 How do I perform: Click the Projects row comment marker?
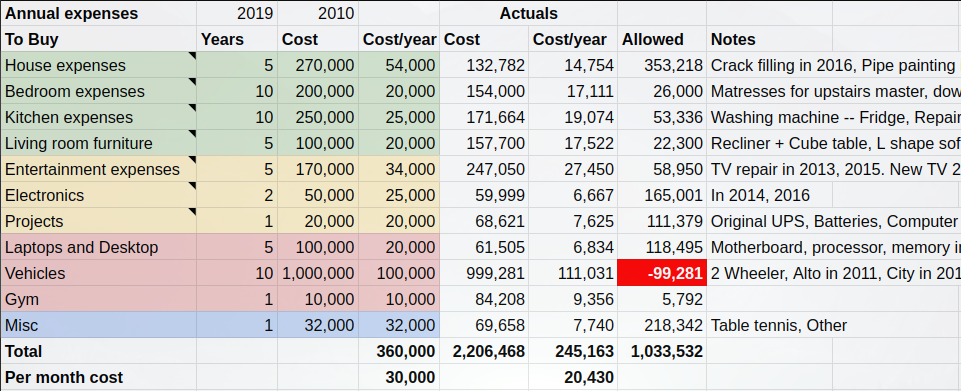point(192,212)
